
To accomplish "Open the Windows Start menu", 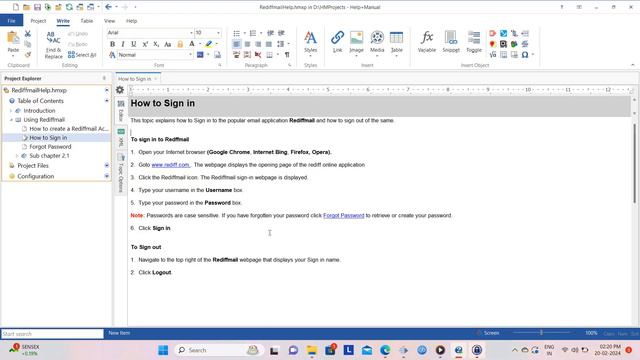I will coord(163,350).
